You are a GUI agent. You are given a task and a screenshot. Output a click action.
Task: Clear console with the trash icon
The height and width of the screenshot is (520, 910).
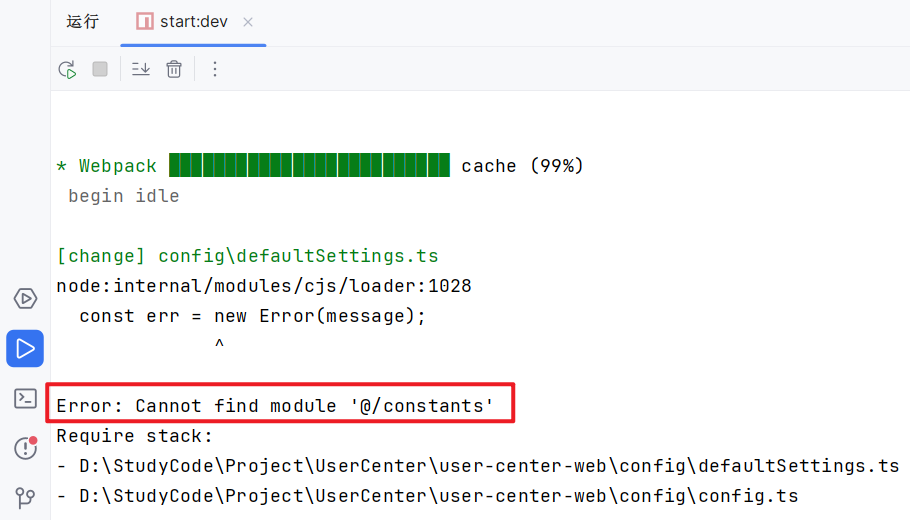(x=174, y=69)
